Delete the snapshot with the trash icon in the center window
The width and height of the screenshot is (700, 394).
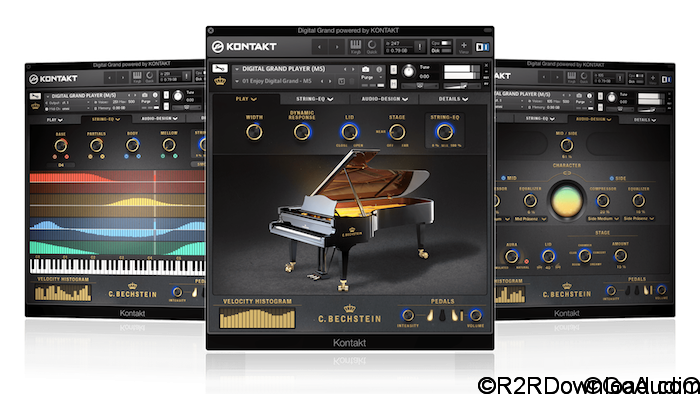[352, 81]
